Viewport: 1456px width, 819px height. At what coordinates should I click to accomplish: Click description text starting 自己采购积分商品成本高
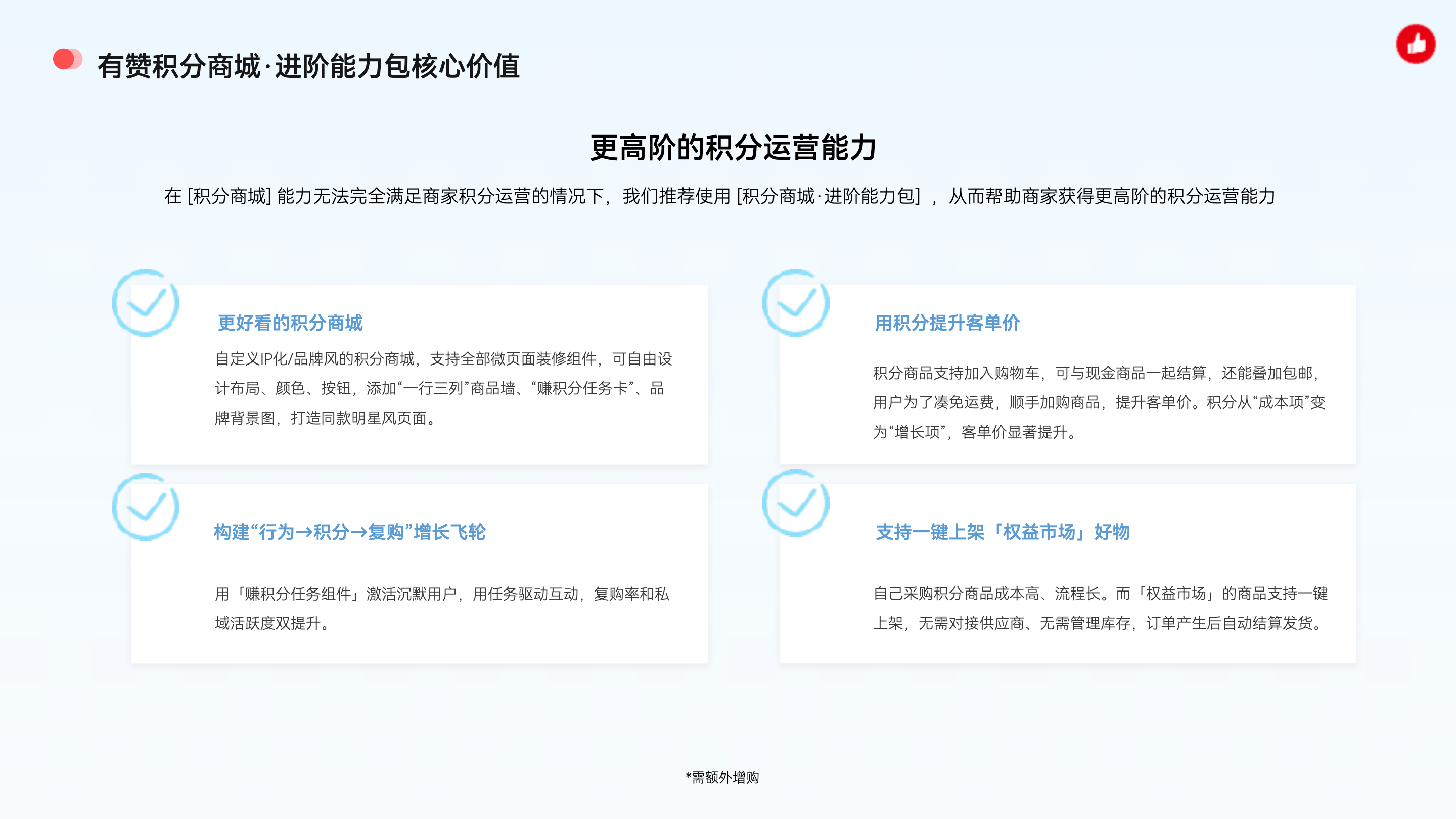(x=1100, y=594)
